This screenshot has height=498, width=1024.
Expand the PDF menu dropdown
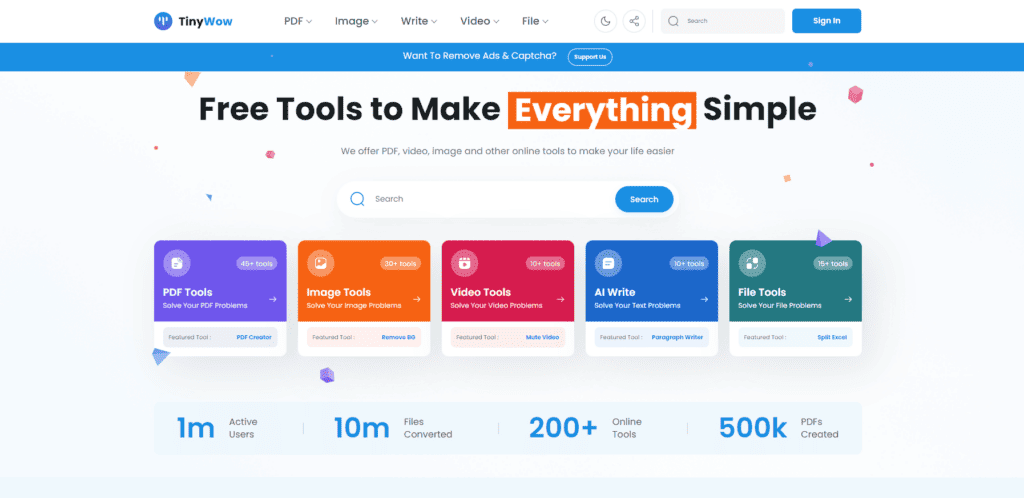298,21
